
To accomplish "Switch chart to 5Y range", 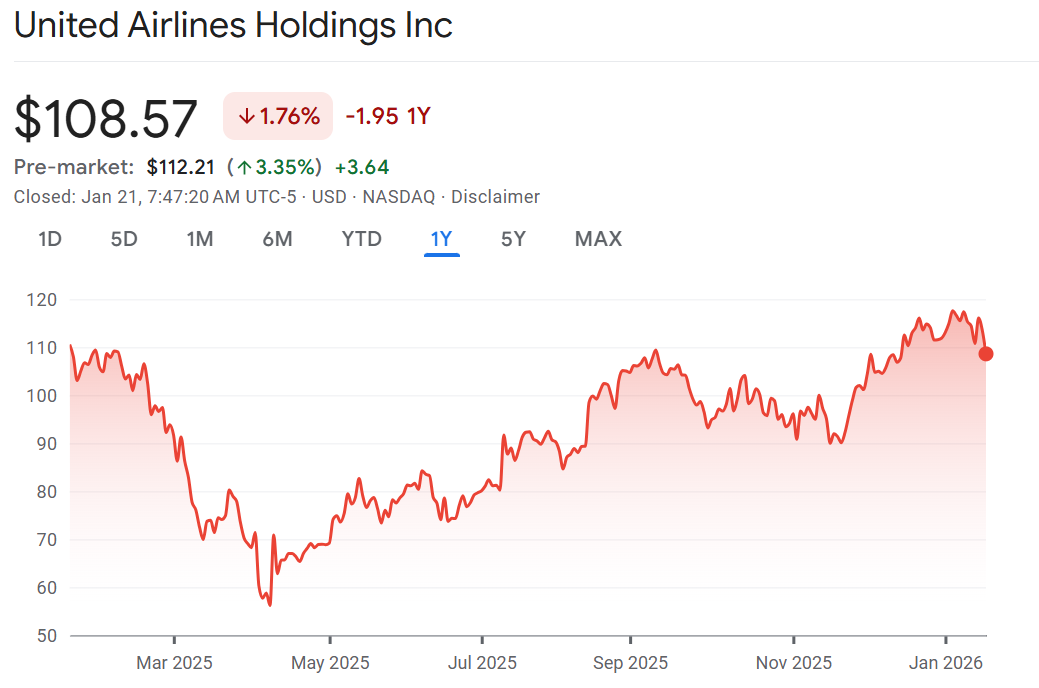I will coord(513,239).
